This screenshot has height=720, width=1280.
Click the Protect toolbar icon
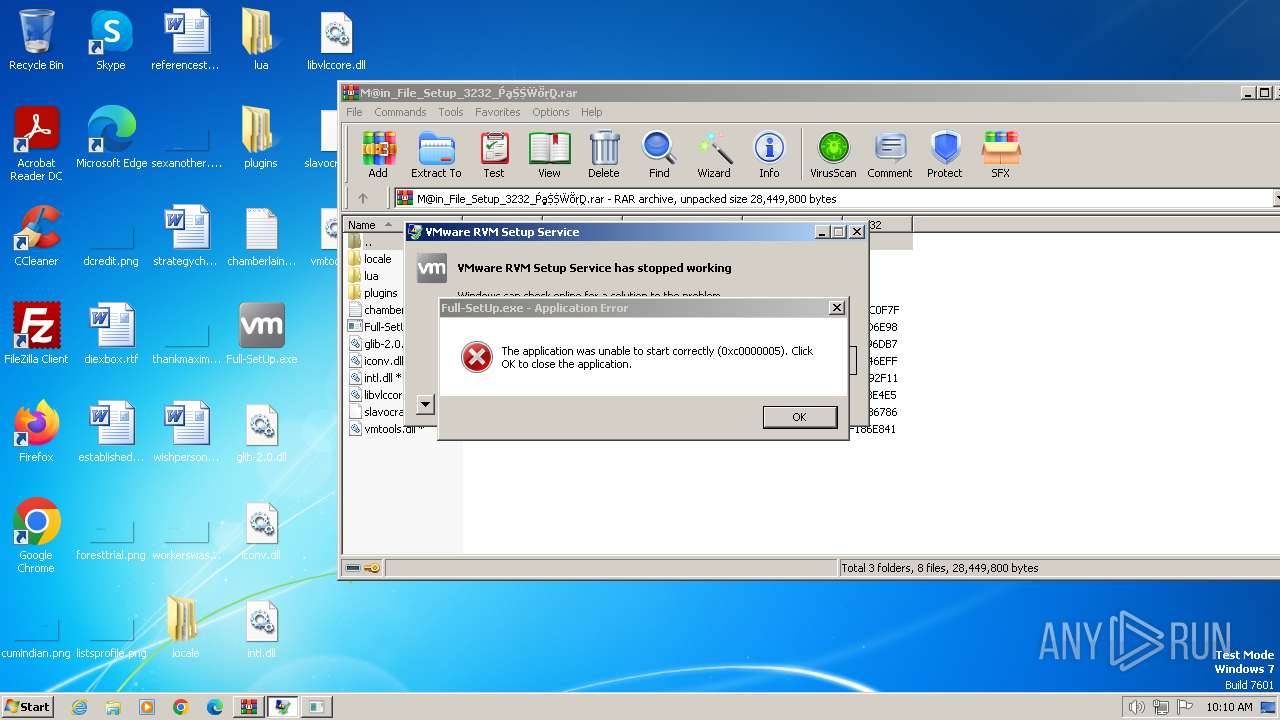coord(945,155)
